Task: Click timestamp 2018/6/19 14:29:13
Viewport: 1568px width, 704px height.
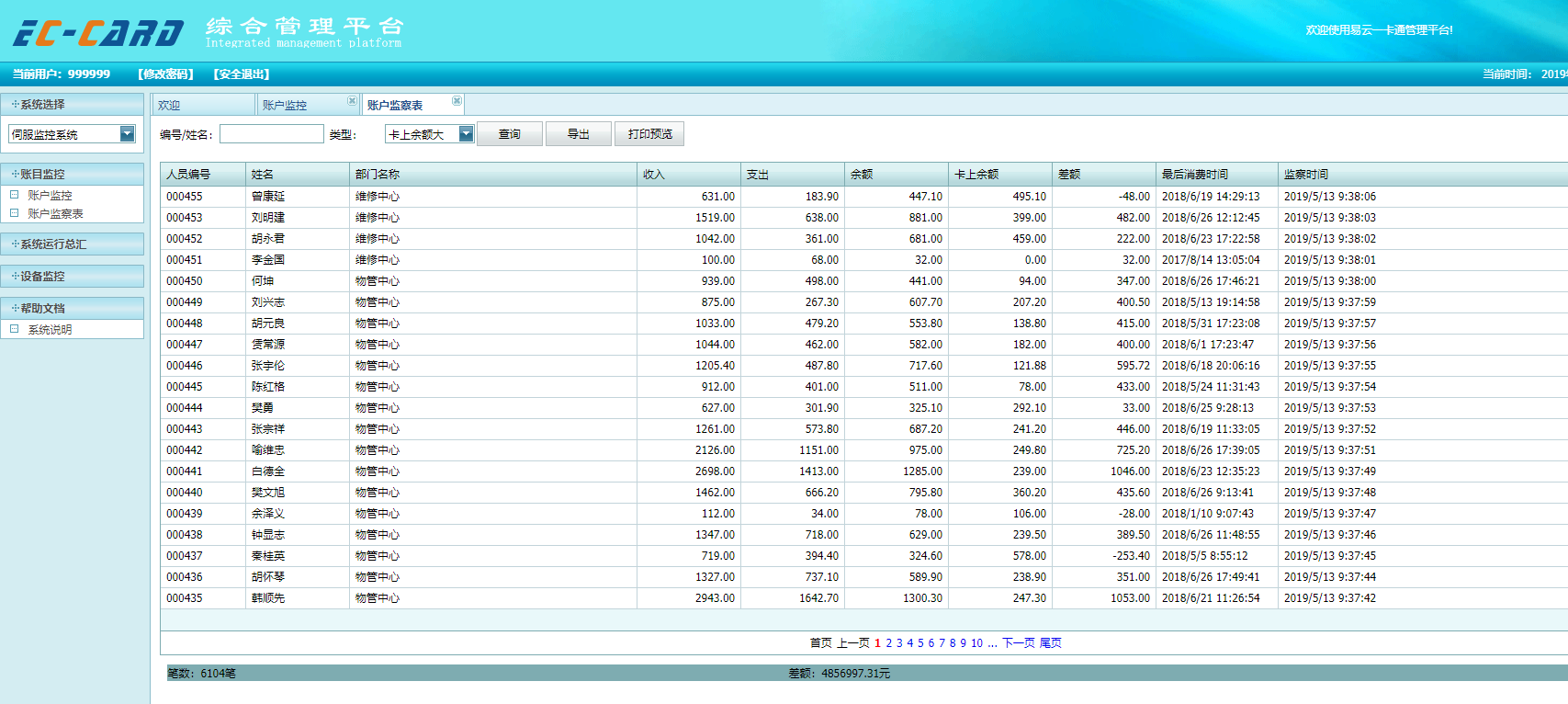Action: click(x=1211, y=197)
